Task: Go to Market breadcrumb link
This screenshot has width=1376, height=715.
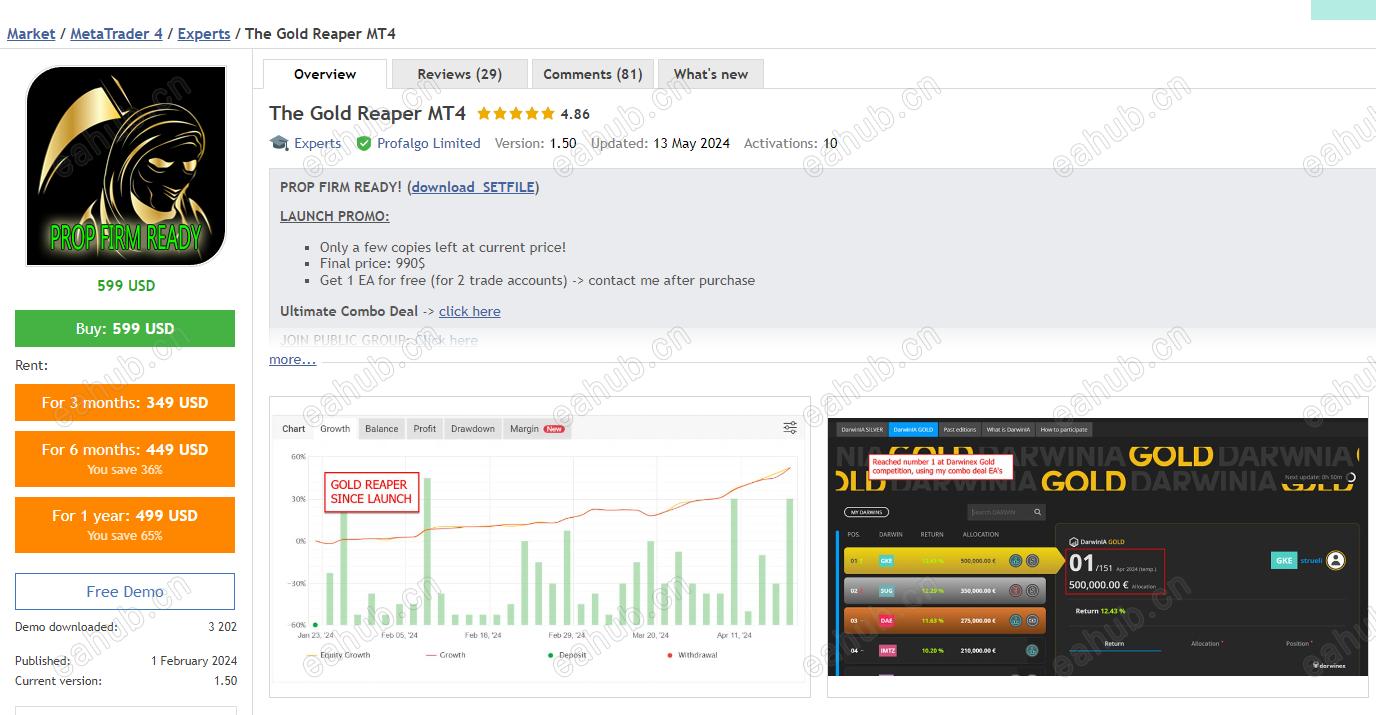Action: coord(31,34)
